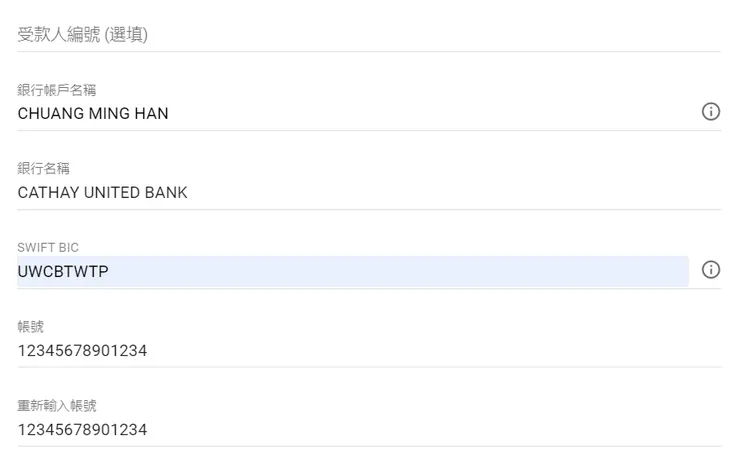
Task: Click the 銀行帳戶名稱 label
Action: tap(57, 90)
